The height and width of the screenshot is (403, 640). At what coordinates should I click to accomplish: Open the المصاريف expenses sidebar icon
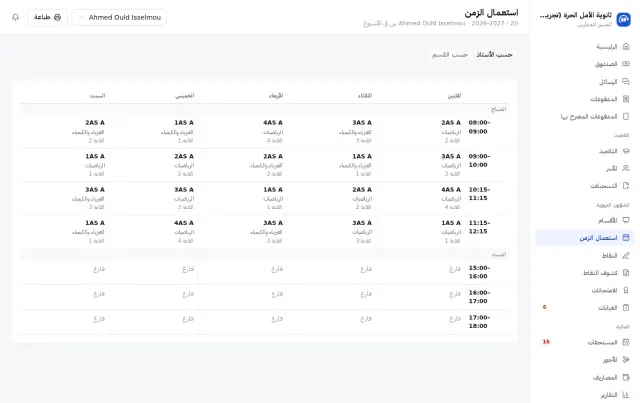(626, 377)
